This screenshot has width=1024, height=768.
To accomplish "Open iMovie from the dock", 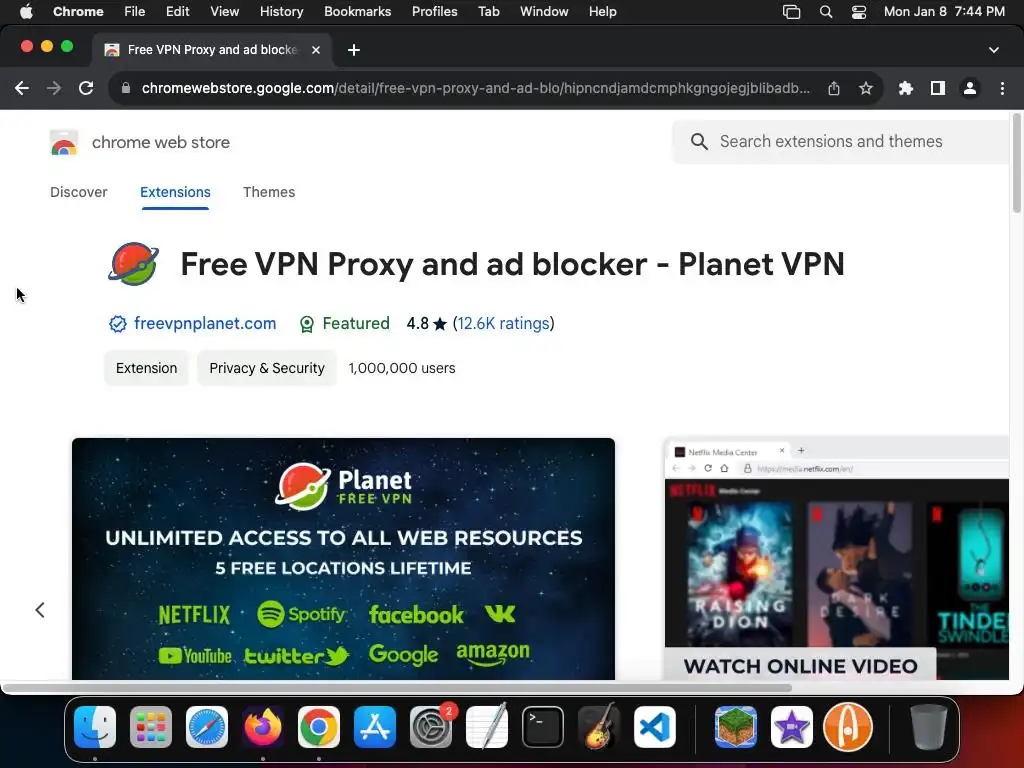I will tap(792, 727).
